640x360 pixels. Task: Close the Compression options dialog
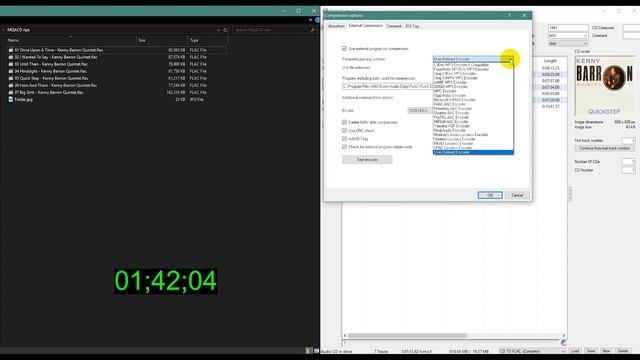point(524,16)
